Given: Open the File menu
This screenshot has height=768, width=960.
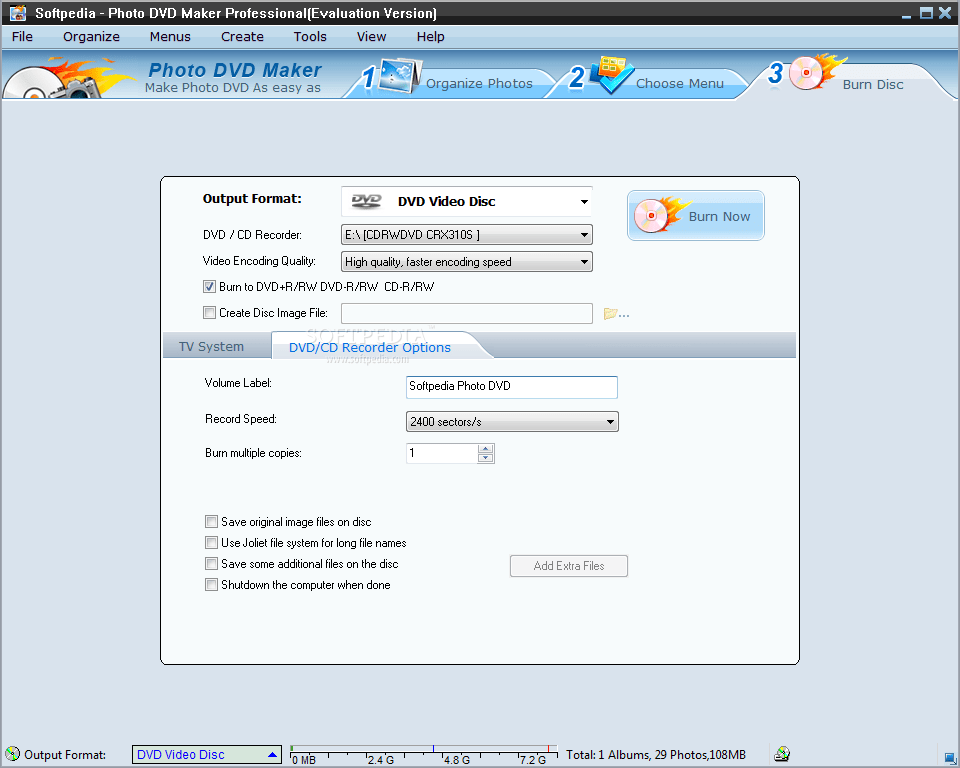Looking at the screenshot, I should [x=22, y=37].
